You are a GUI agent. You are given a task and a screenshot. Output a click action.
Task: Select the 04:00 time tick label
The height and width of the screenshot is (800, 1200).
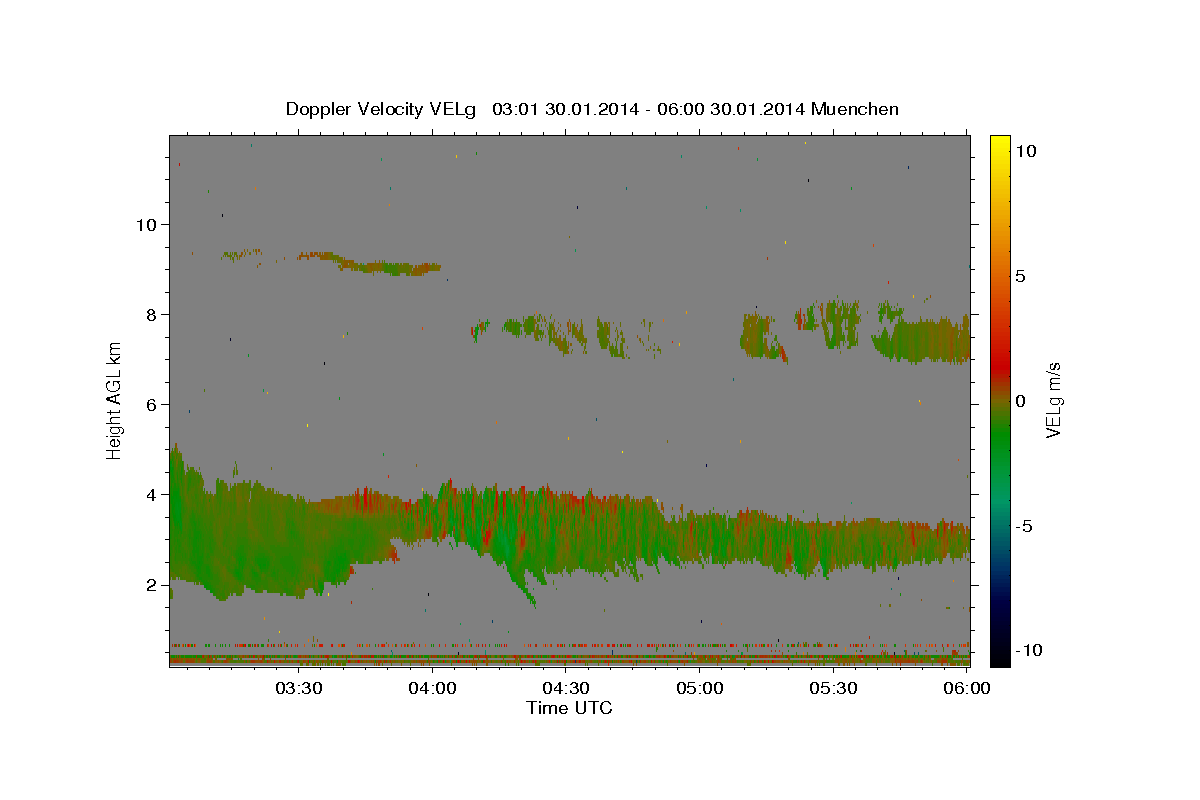(x=433, y=688)
